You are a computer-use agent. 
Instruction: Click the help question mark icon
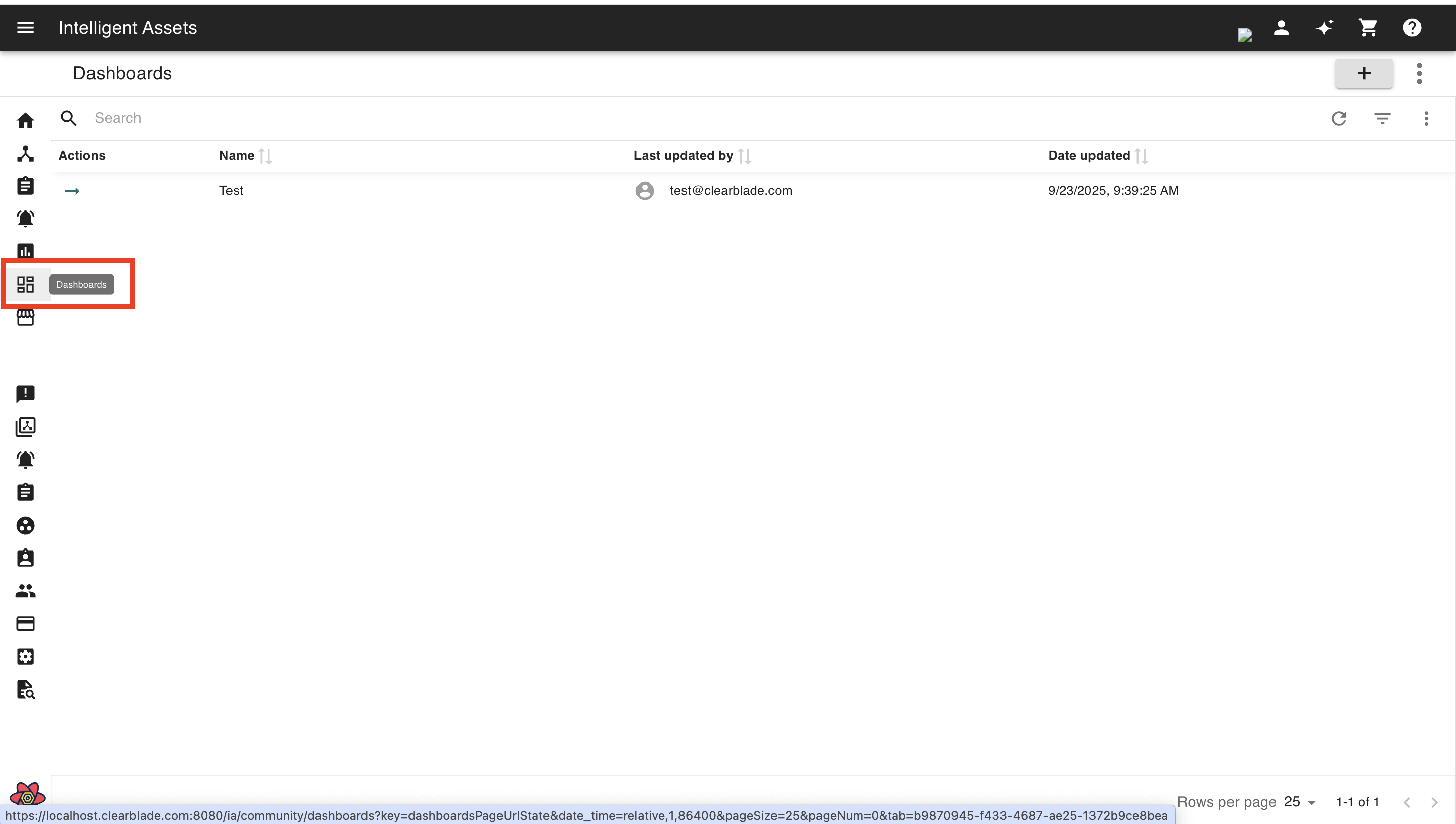coord(1412,28)
